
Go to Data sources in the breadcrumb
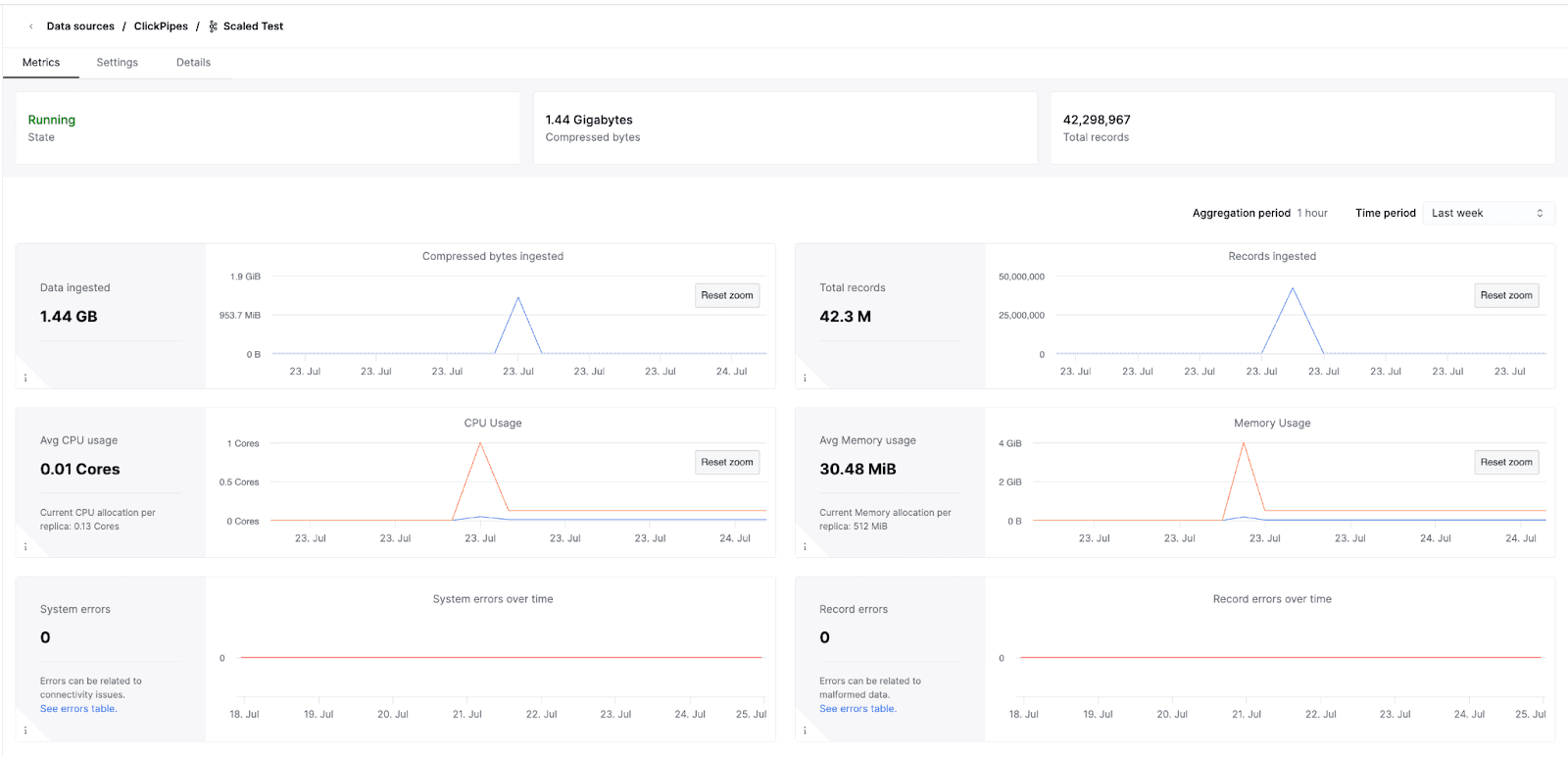click(x=80, y=26)
